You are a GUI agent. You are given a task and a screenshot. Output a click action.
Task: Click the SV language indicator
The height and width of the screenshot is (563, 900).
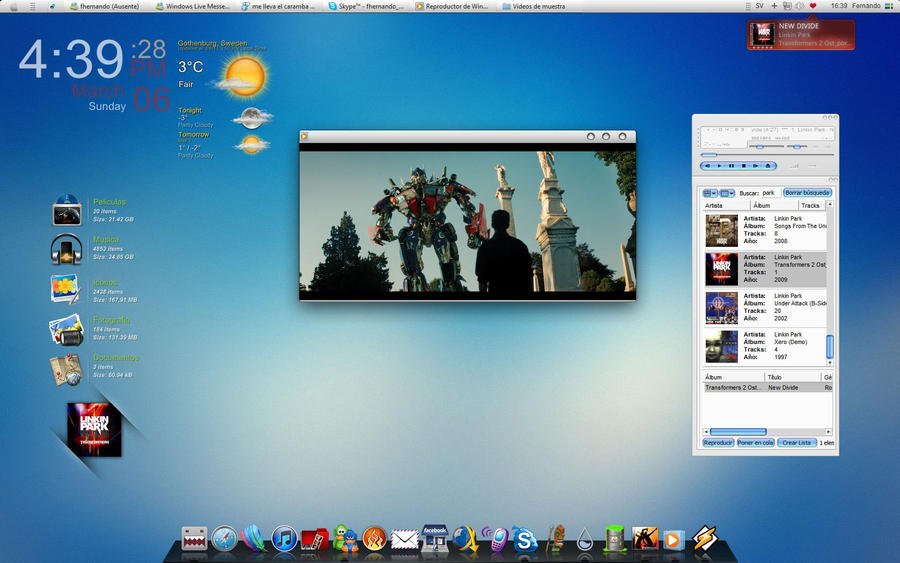coord(759,6)
